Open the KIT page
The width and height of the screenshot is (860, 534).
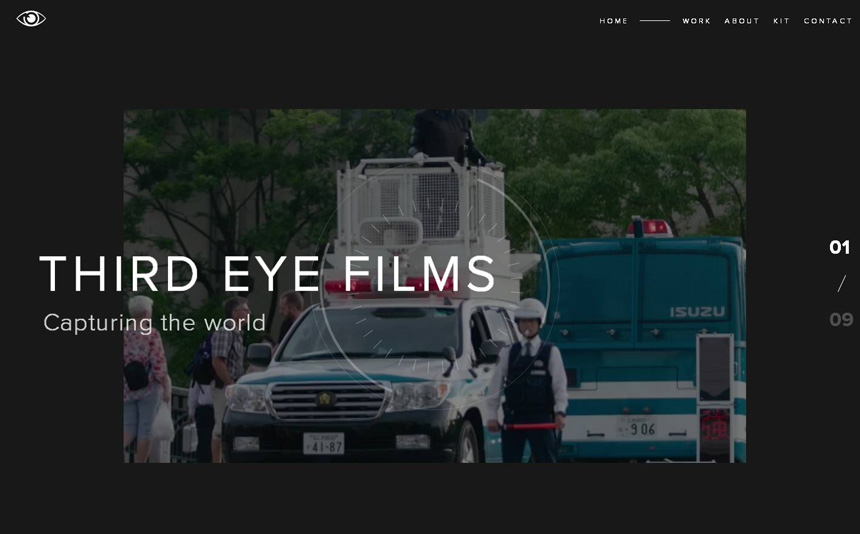pyautogui.click(x=781, y=21)
